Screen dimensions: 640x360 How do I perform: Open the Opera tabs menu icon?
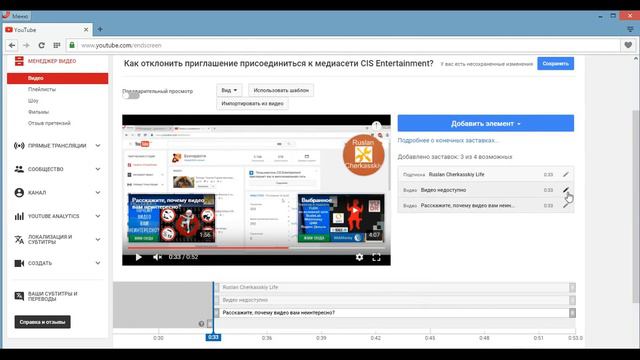click(630, 29)
